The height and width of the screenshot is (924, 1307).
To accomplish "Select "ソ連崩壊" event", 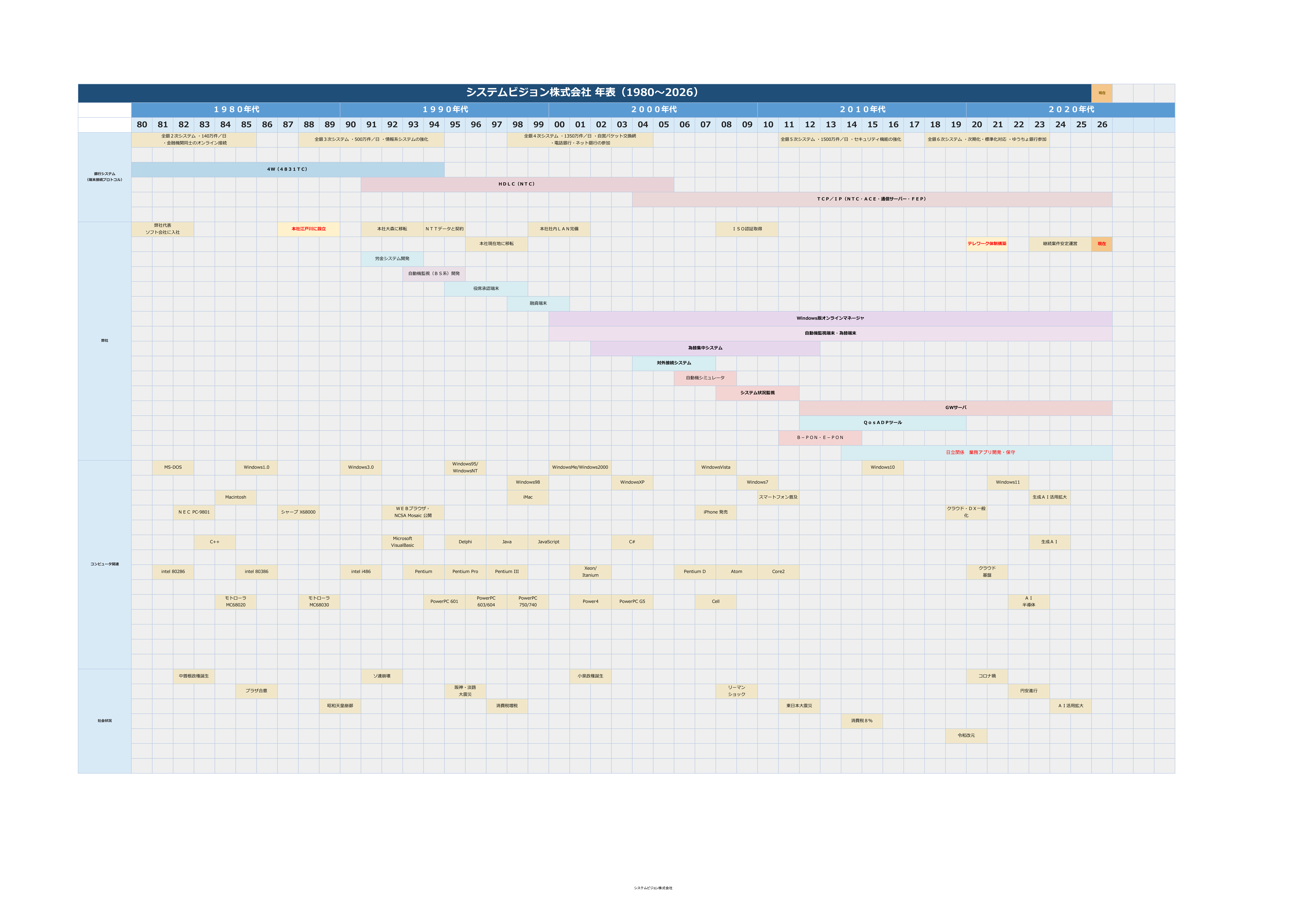I will click(x=382, y=676).
